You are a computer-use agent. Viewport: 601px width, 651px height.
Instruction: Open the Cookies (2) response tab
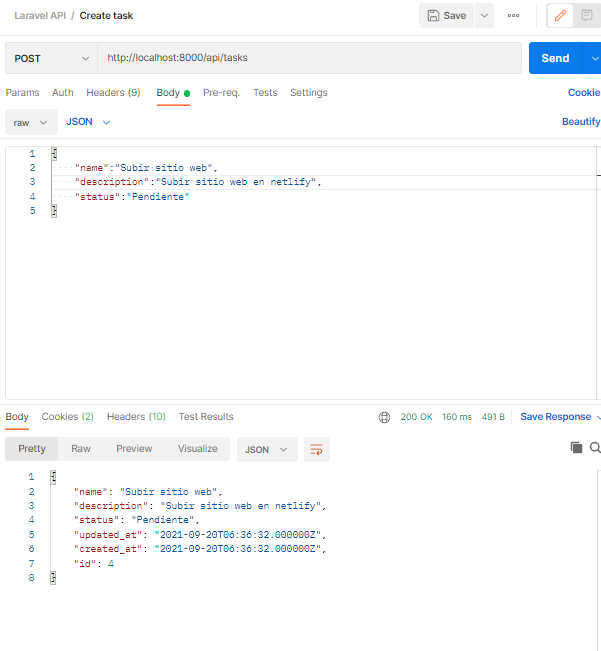pos(68,417)
